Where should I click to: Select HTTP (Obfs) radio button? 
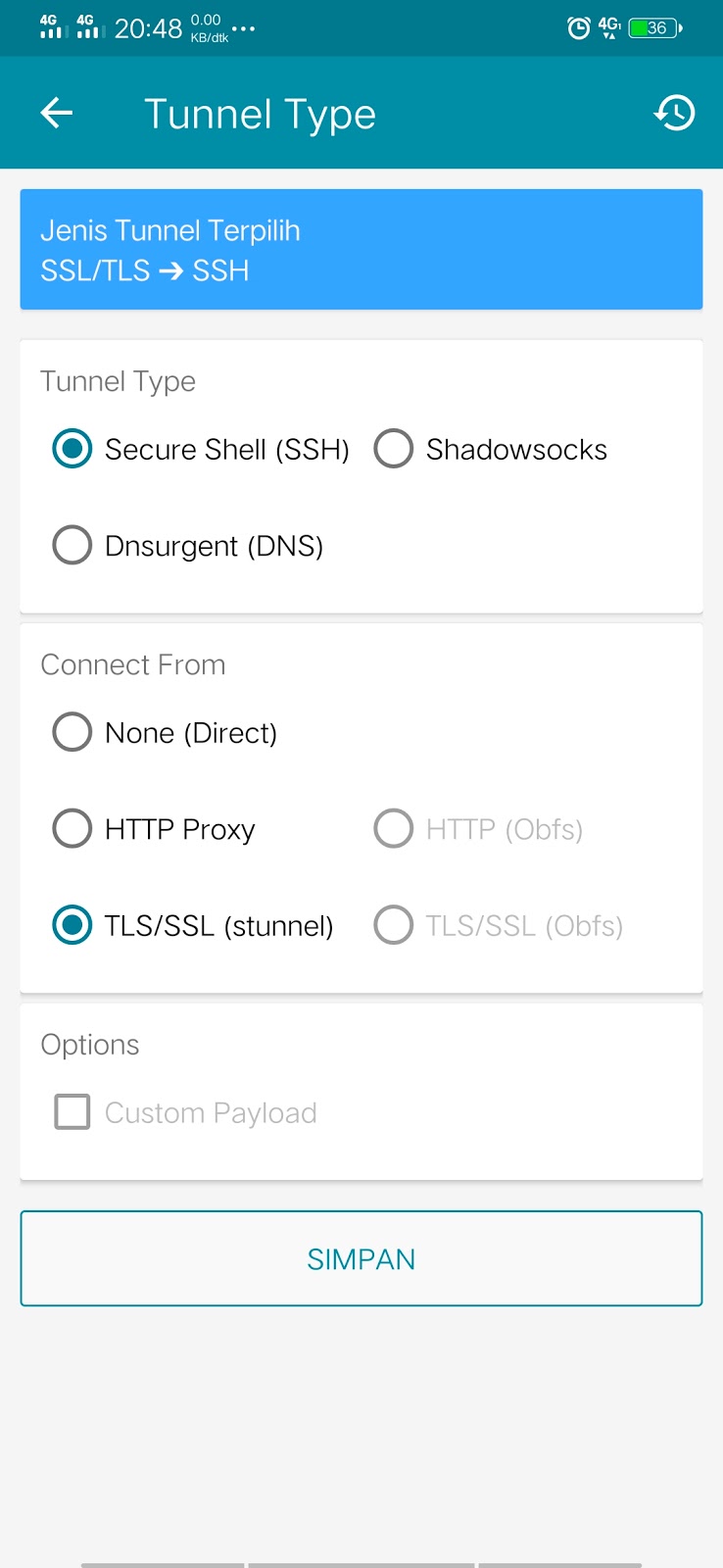click(394, 828)
